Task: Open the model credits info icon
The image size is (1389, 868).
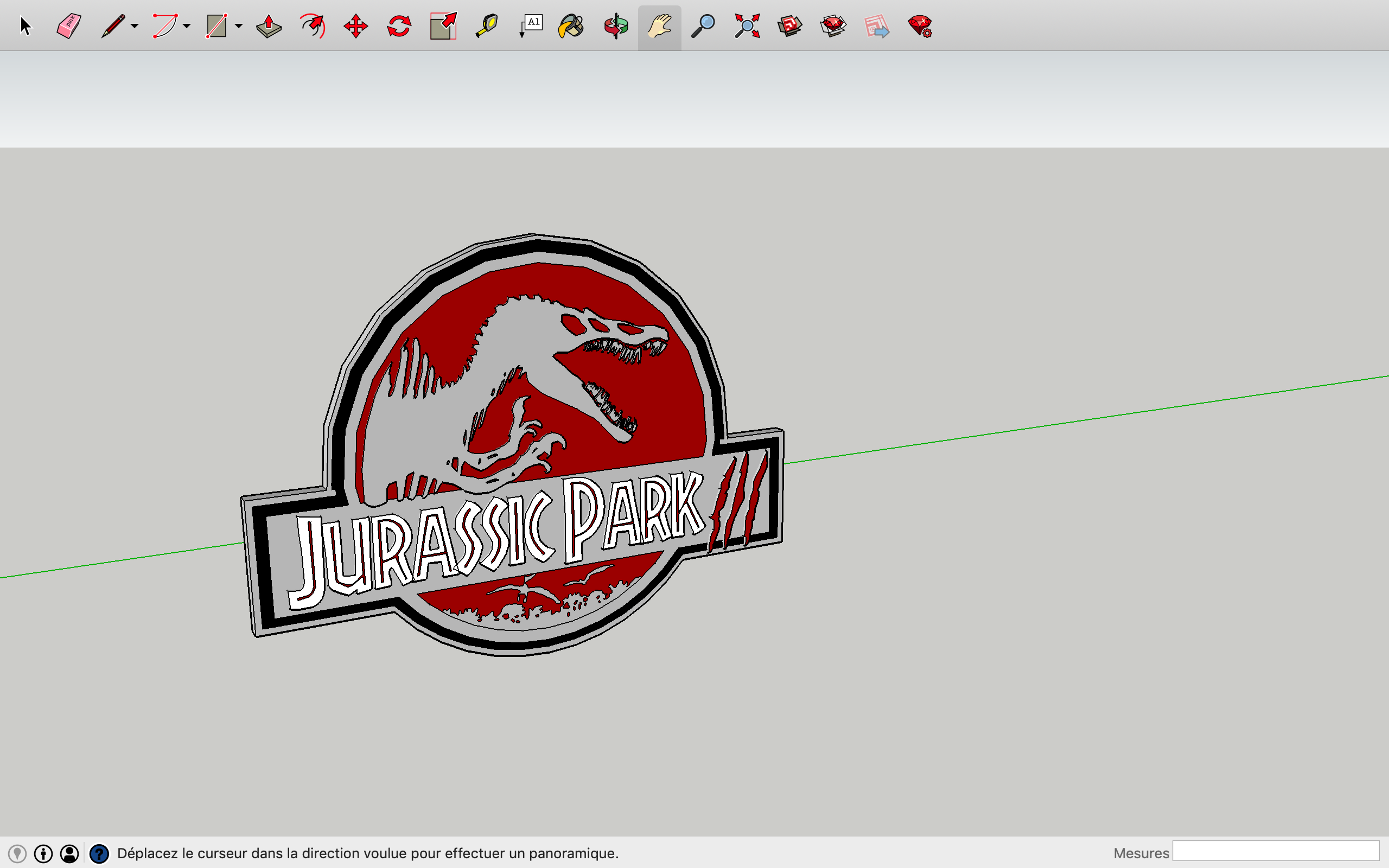Action: [43, 854]
